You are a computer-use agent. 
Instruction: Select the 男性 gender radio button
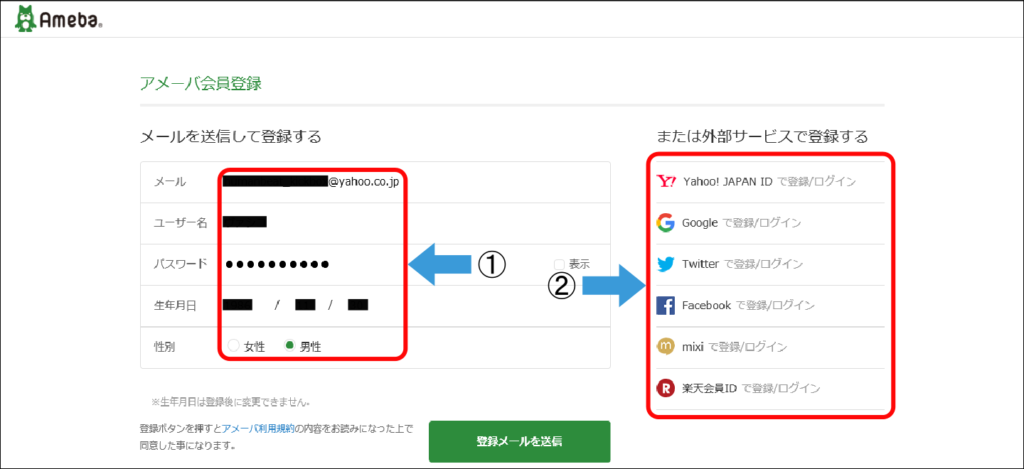click(290, 346)
